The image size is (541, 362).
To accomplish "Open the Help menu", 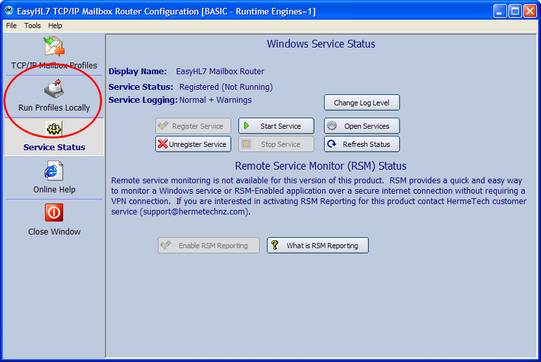I will pos(55,26).
